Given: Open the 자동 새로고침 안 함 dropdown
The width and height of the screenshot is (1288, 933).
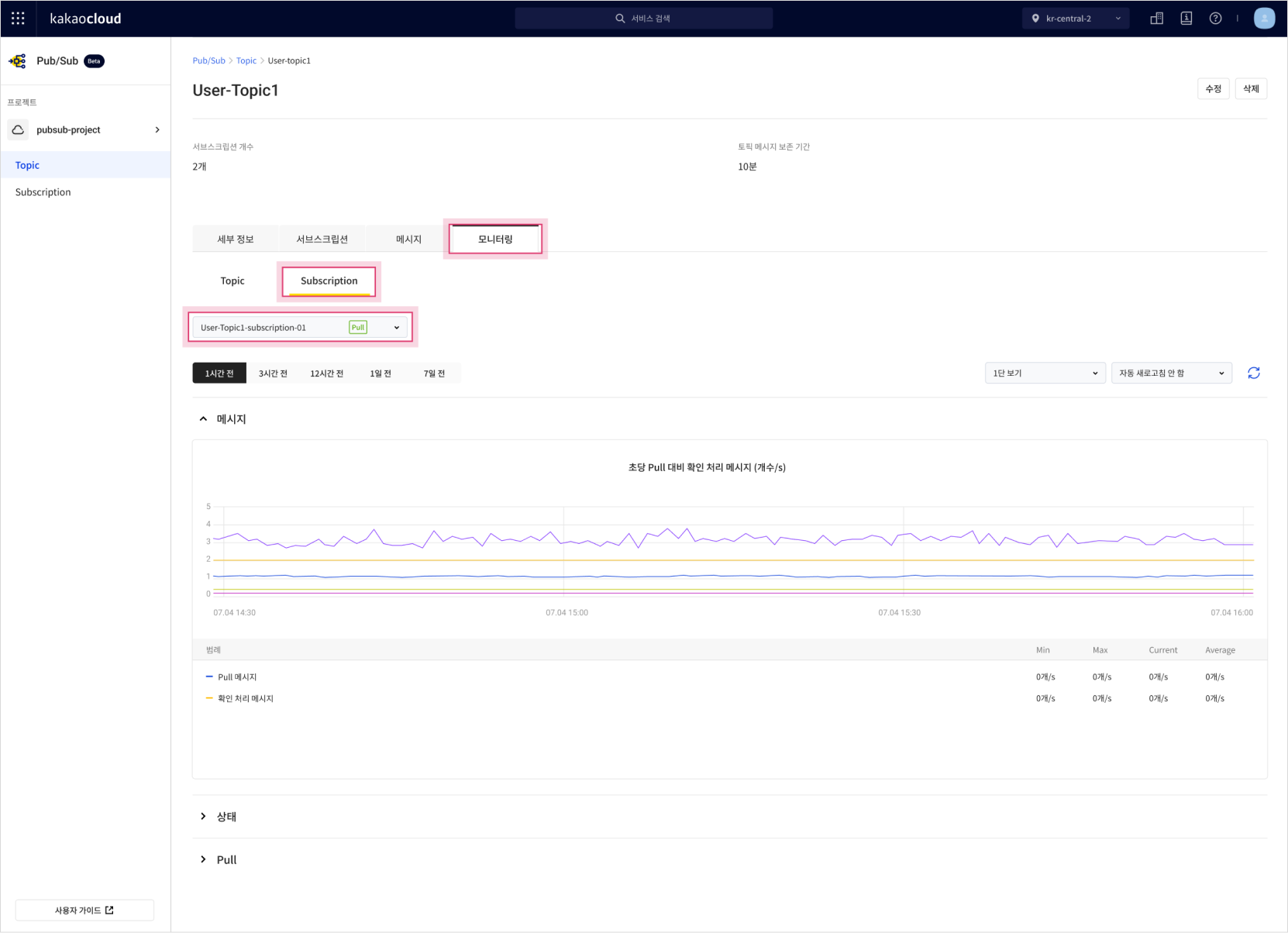Looking at the screenshot, I should coord(1171,374).
